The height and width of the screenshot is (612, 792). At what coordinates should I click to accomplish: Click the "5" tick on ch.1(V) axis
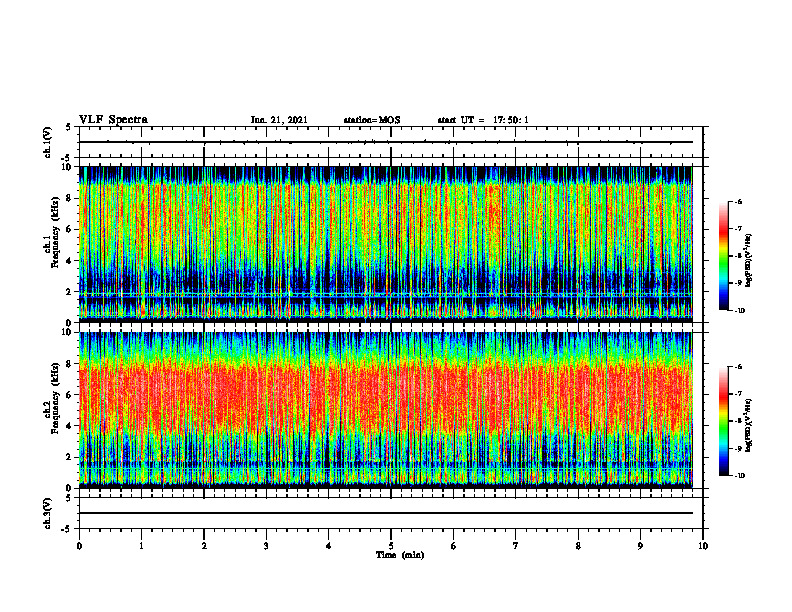pos(70,127)
